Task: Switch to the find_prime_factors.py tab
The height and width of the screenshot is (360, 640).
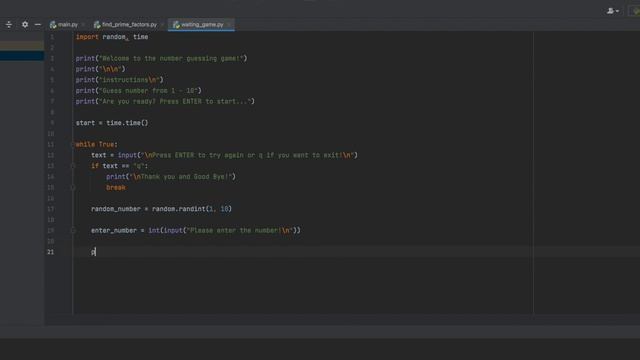Action: pos(126,25)
